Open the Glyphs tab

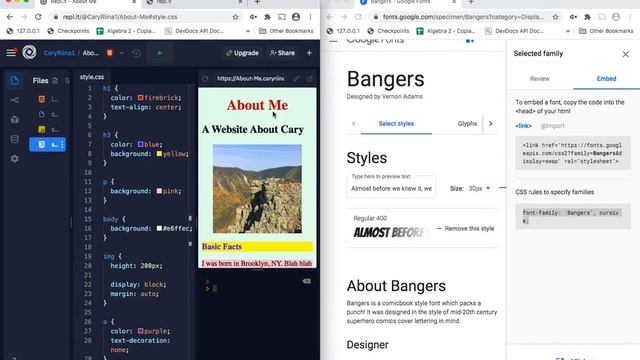coord(467,124)
